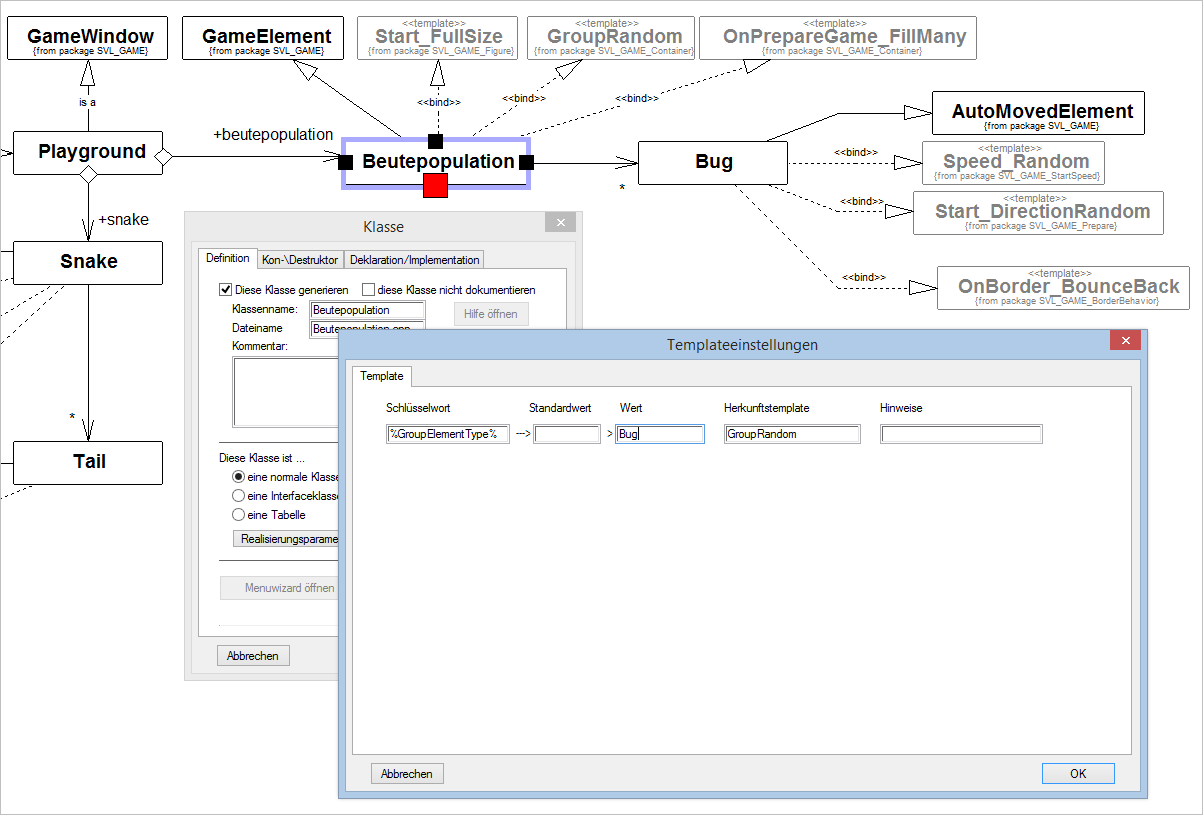Screen dimensions: 1203x815
Task: Select 'eine normale Klasse' radio option
Action: 238,478
